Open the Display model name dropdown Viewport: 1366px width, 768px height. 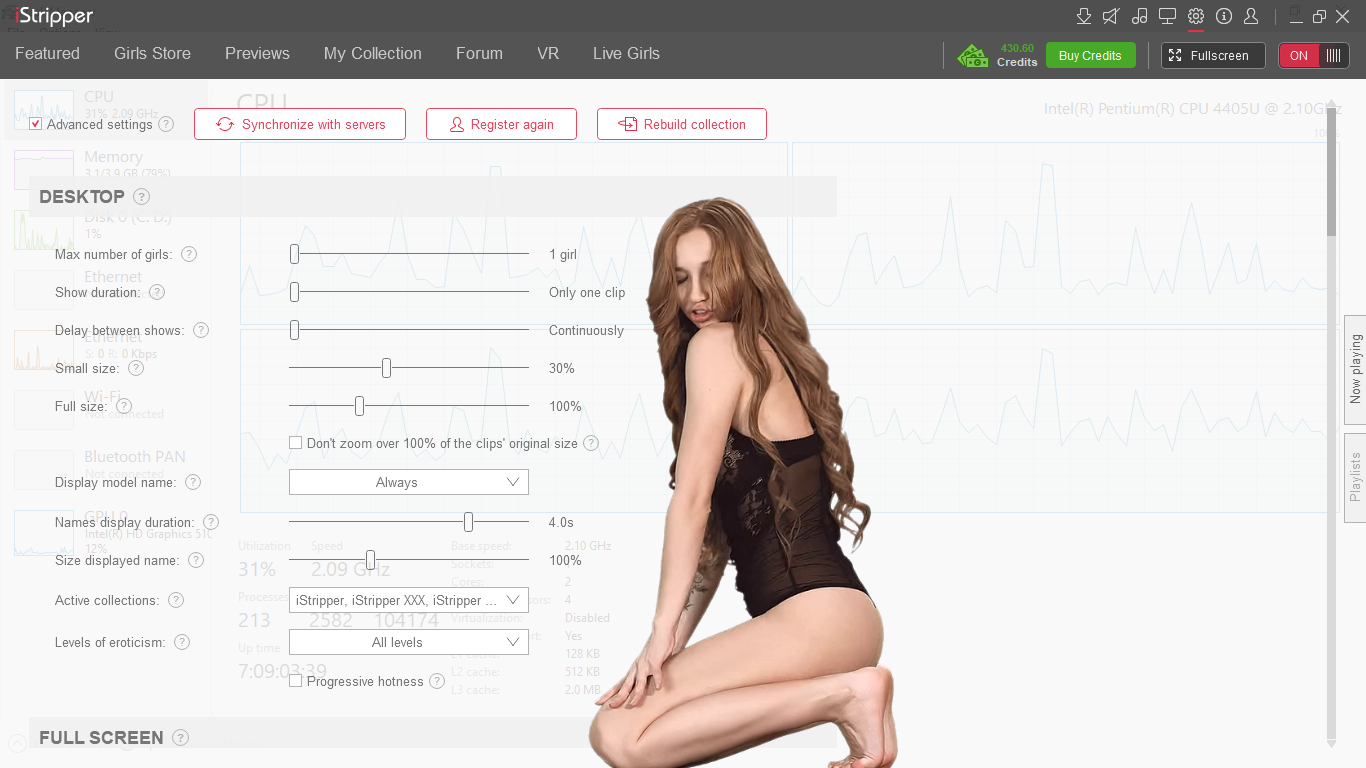click(408, 482)
